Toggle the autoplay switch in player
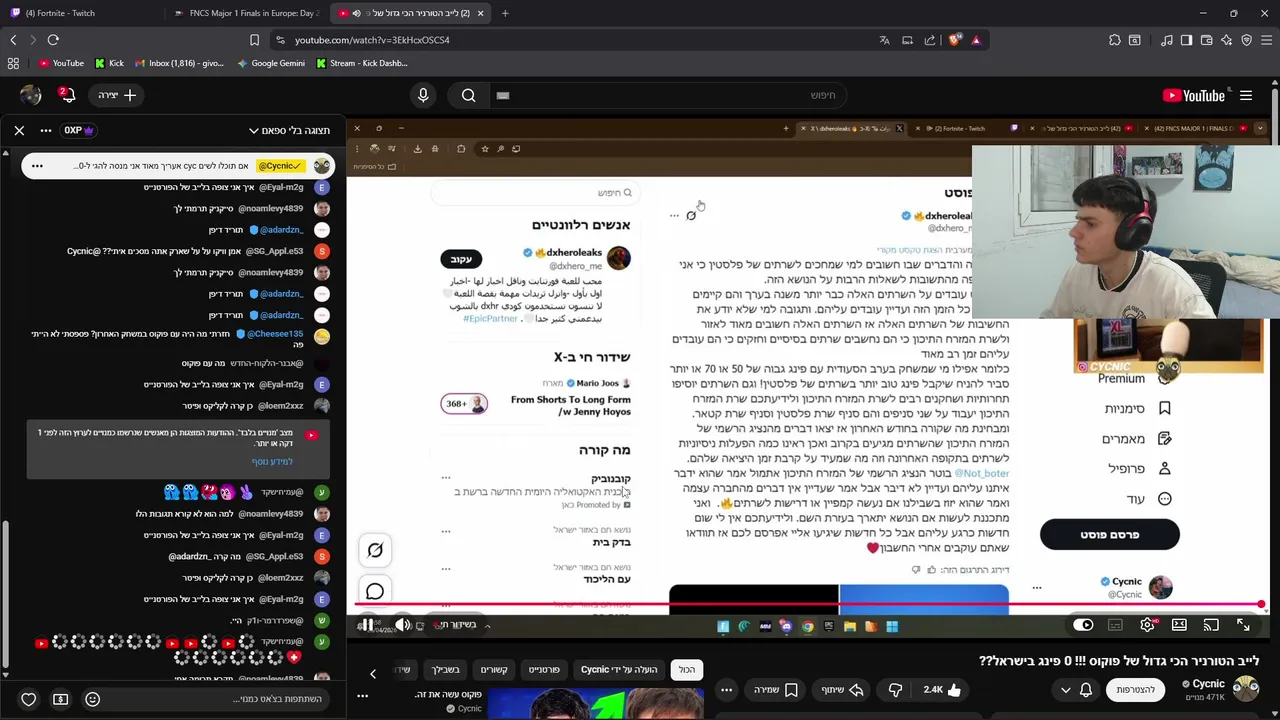Screen dimensions: 1280x720 pyautogui.click(x=1083, y=625)
